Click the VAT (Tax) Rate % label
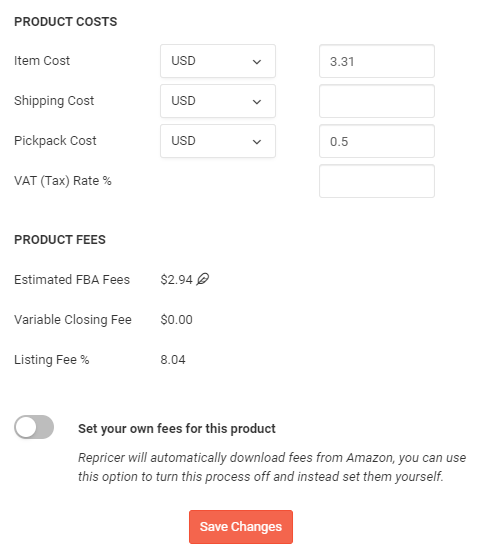485x555 pixels. click(63, 181)
